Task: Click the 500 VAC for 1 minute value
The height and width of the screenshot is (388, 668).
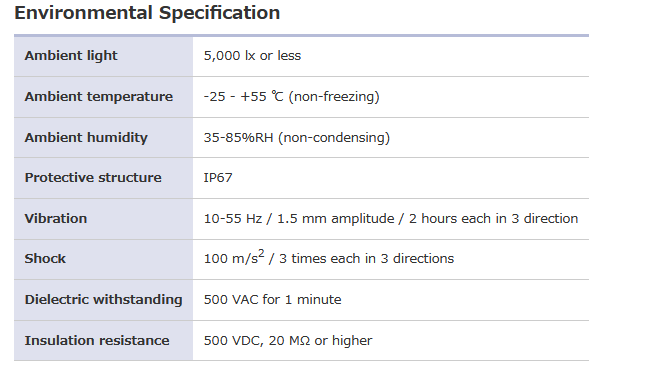Action: click(272, 299)
